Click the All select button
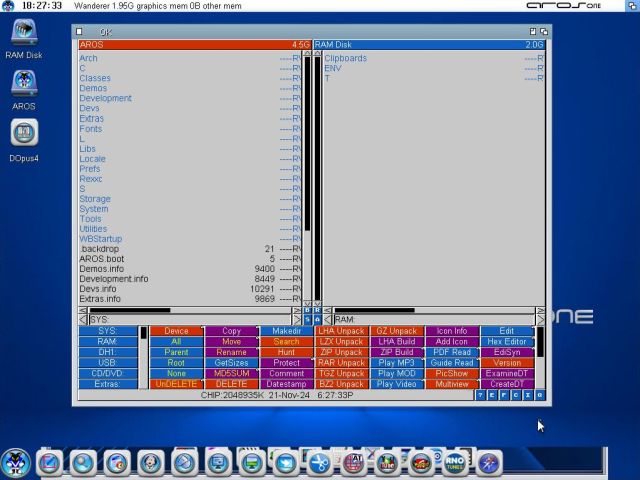The width and height of the screenshot is (640, 480). pos(176,342)
